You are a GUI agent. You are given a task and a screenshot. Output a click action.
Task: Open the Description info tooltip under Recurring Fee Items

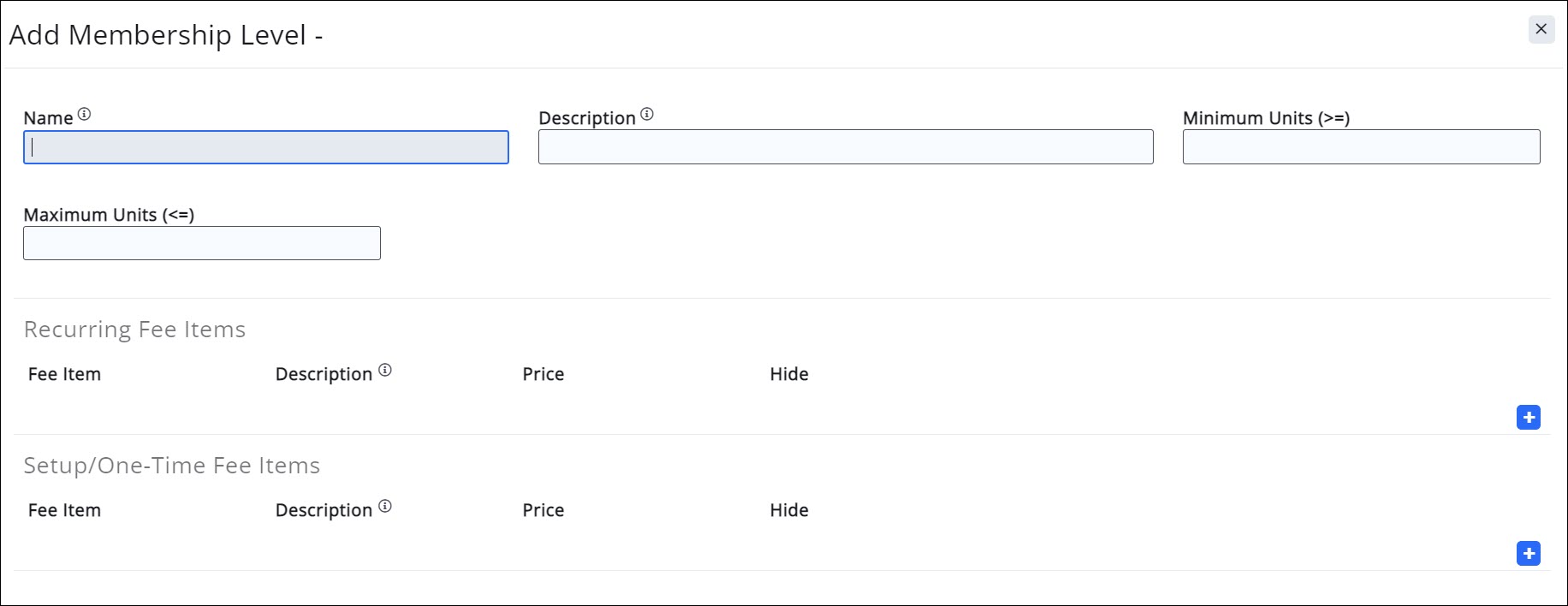(x=385, y=371)
